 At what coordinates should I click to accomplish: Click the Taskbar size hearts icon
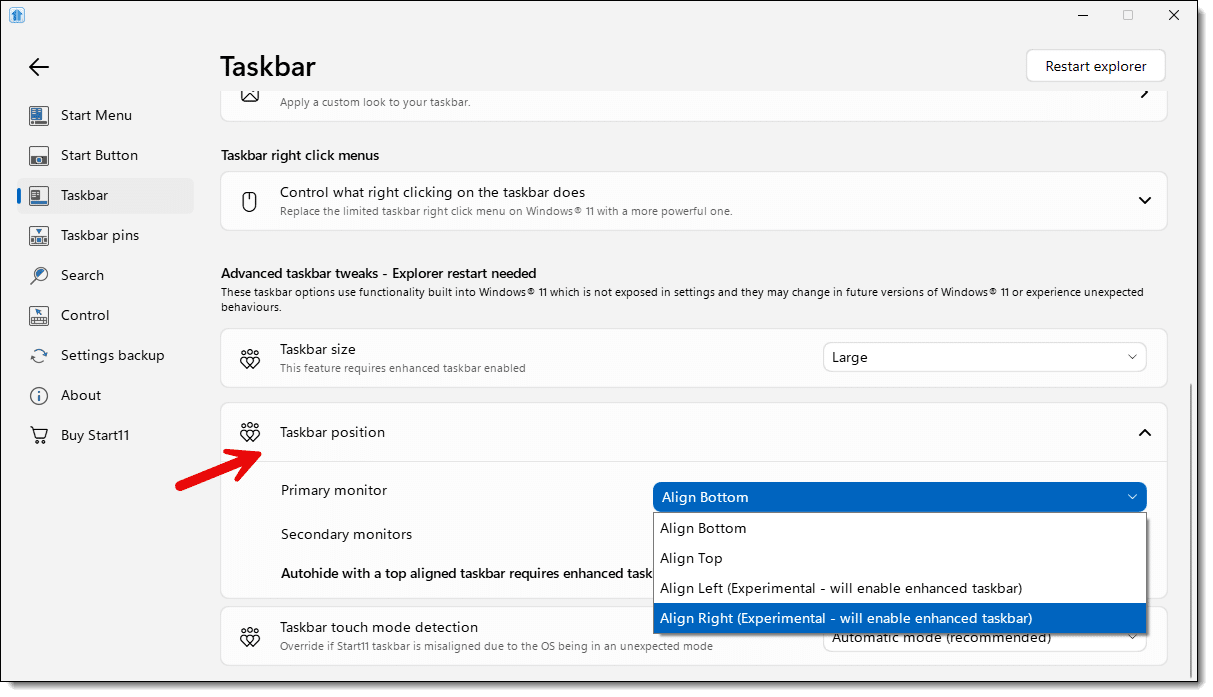coord(250,358)
